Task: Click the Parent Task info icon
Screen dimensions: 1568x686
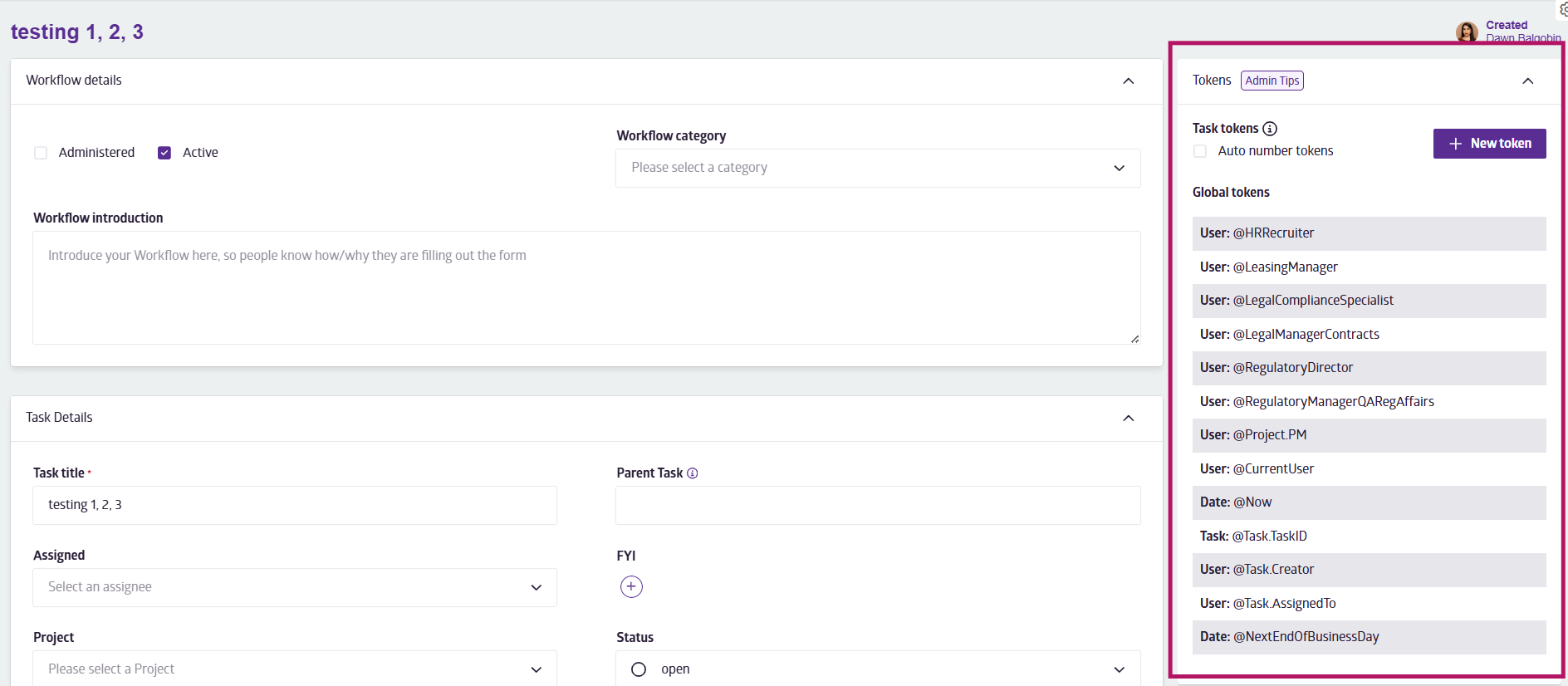Action: 693,473
